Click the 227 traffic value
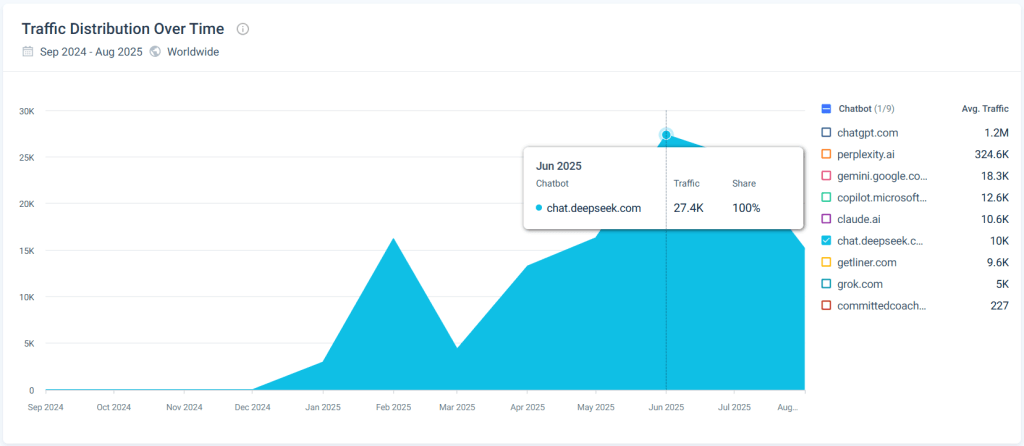This screenshot has width=1024, height=446. coord(999,306)
